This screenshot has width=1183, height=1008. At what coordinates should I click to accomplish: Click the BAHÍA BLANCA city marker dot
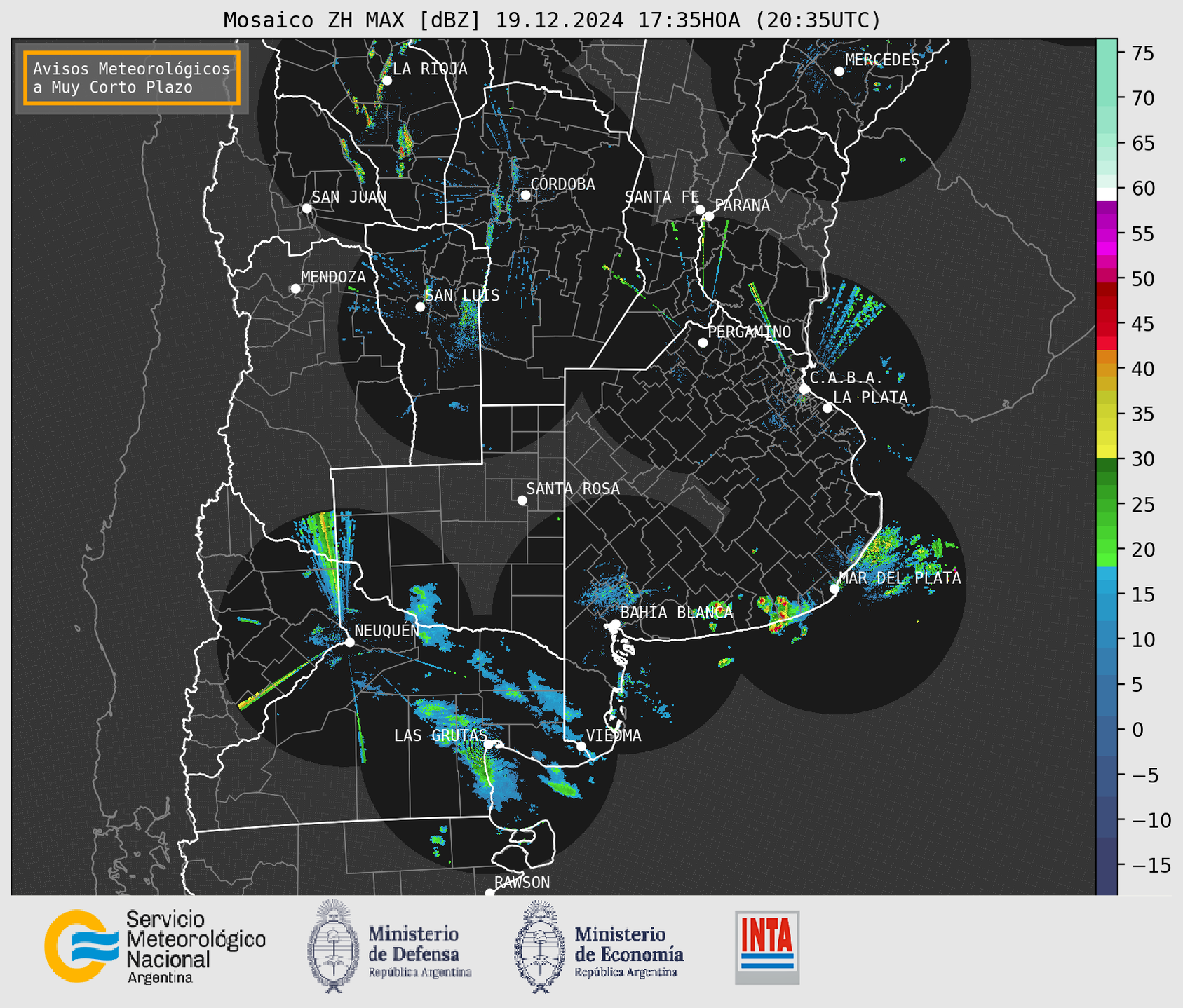[x=615, y=623]
